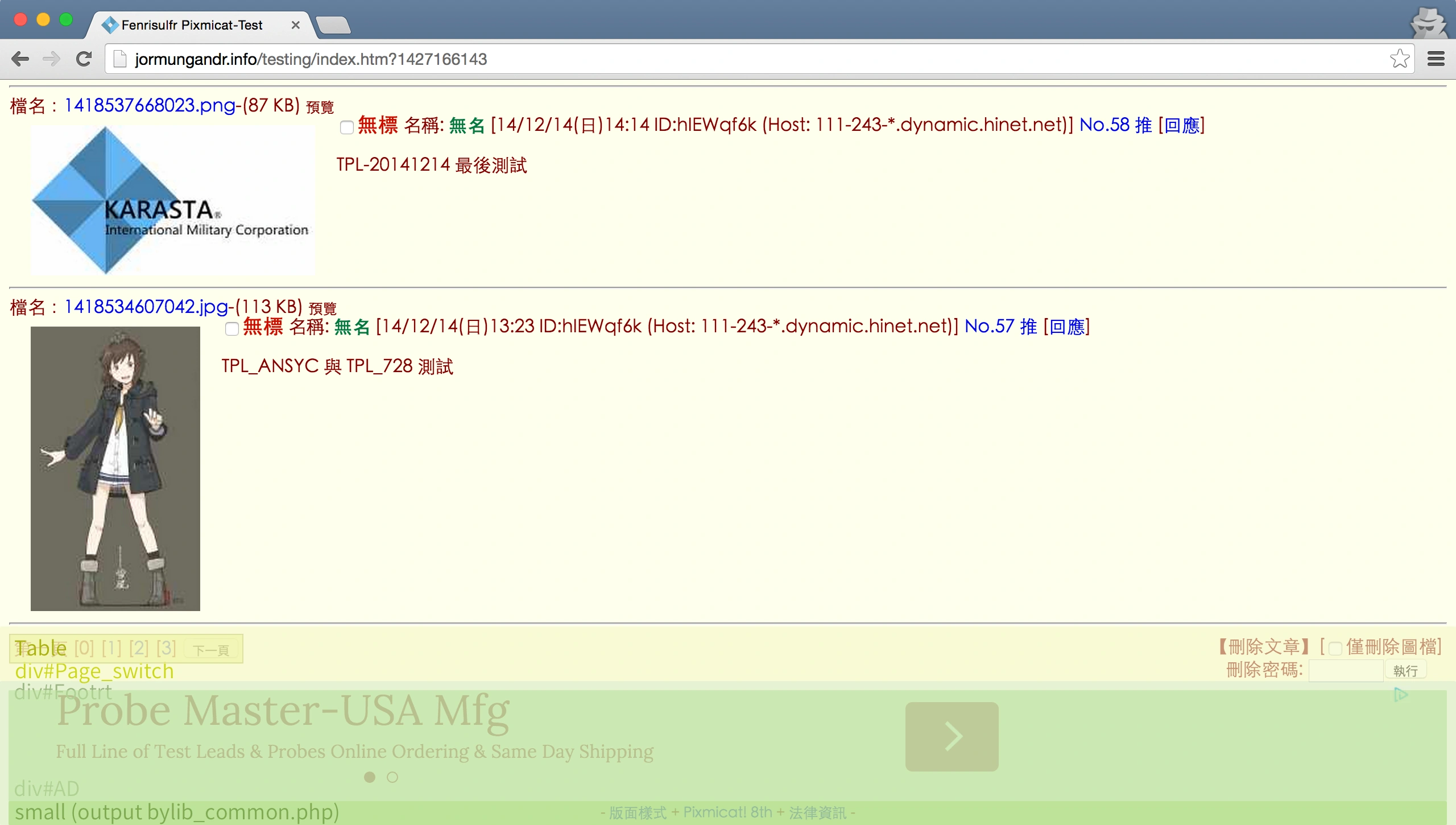The height and width of the screenshot is (825, 1456).
Task: Open file link 1418537668023.png
Action: click(x=150, y=105)
